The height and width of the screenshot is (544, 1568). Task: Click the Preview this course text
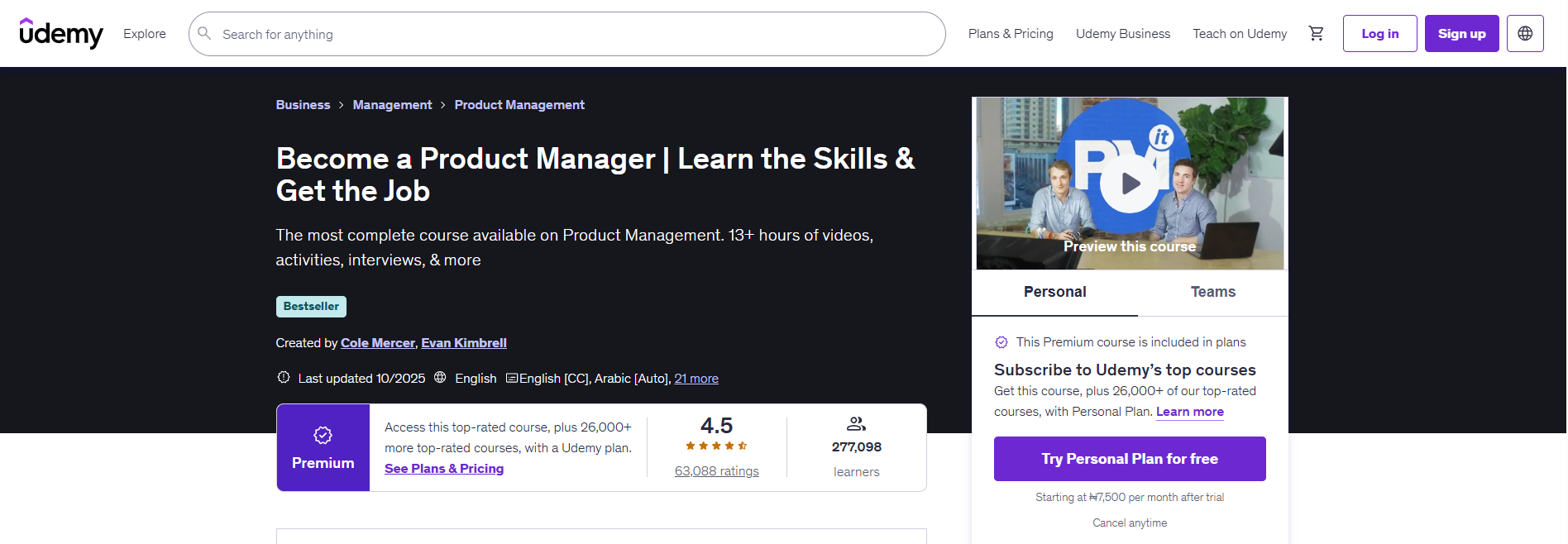pos(1130,246)
